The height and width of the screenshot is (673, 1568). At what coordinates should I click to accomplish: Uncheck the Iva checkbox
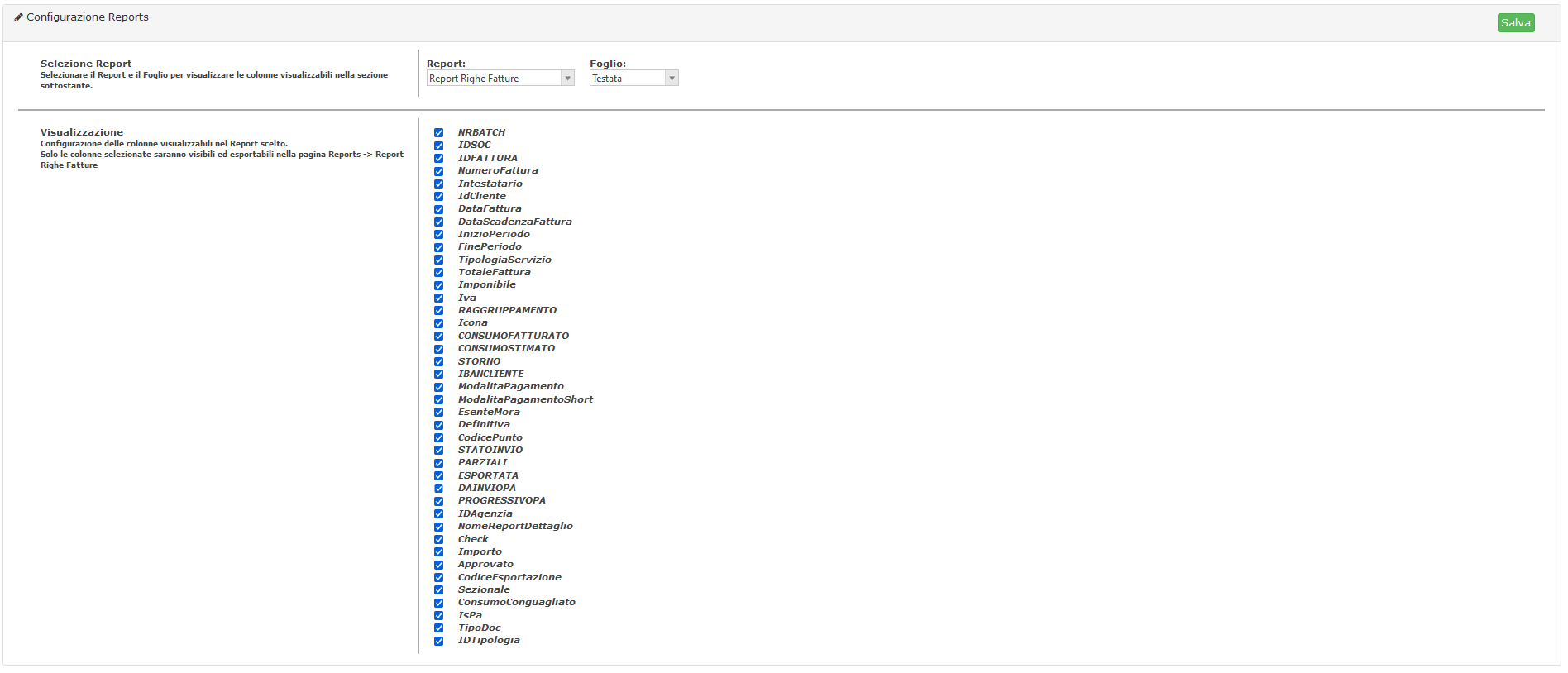pos(438,298)
